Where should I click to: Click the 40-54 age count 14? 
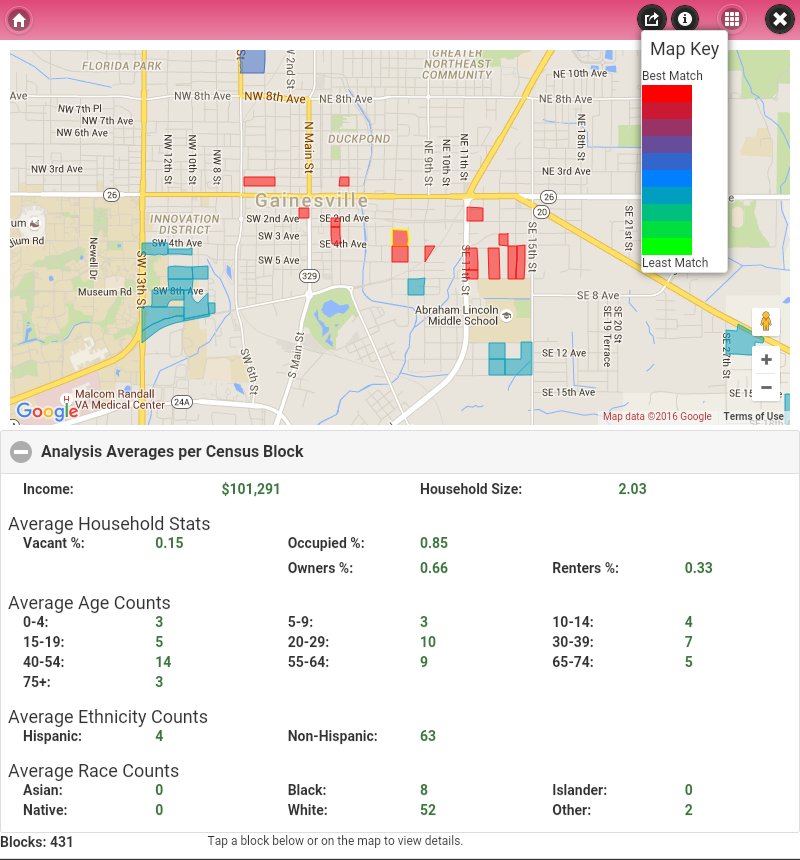point(163,662)
